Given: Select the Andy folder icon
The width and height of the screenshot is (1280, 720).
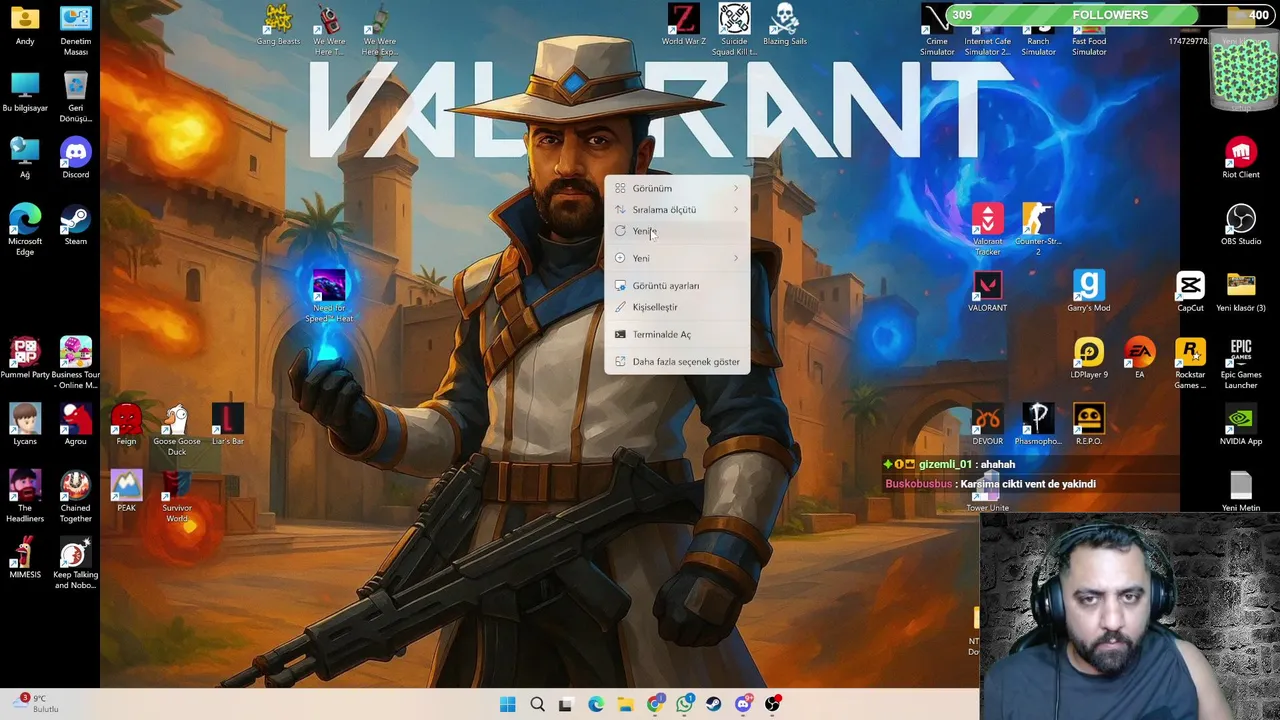Looking at the screenshot, I should pyautogui.click(x=25, y=25).
